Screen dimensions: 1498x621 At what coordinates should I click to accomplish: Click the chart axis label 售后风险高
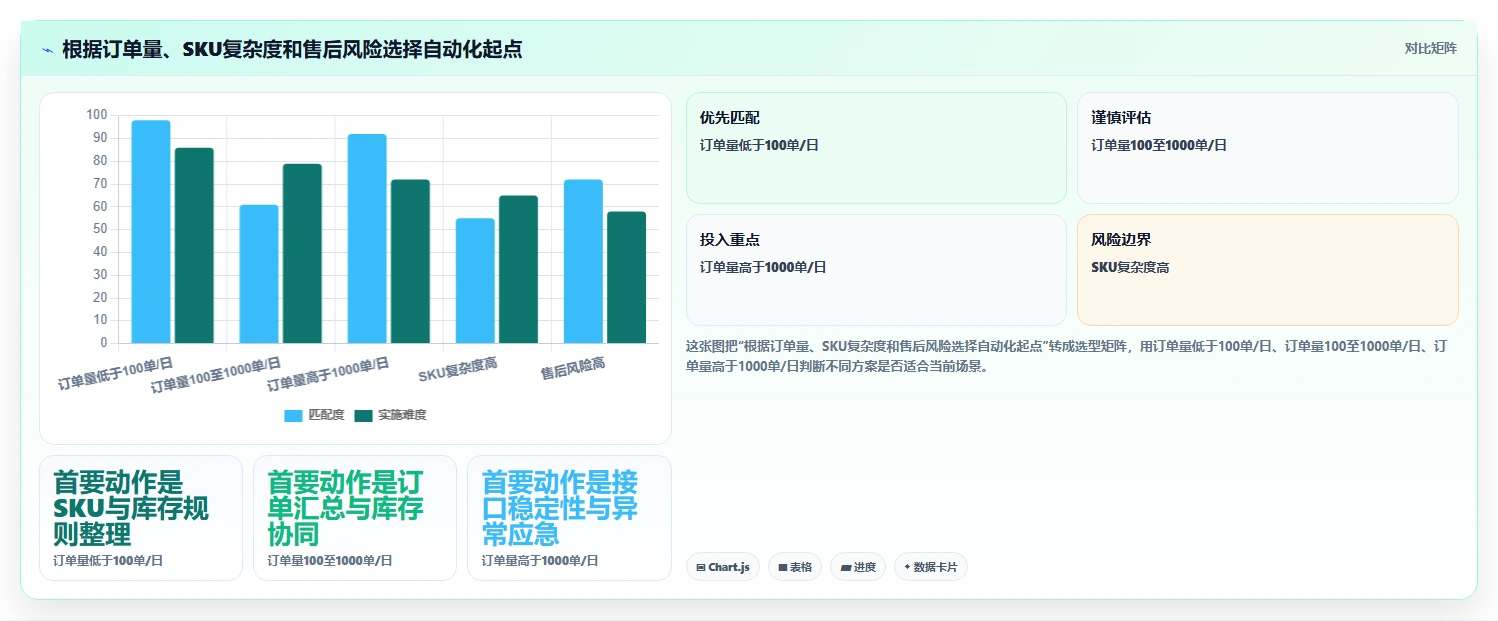(x=573, y=368)
